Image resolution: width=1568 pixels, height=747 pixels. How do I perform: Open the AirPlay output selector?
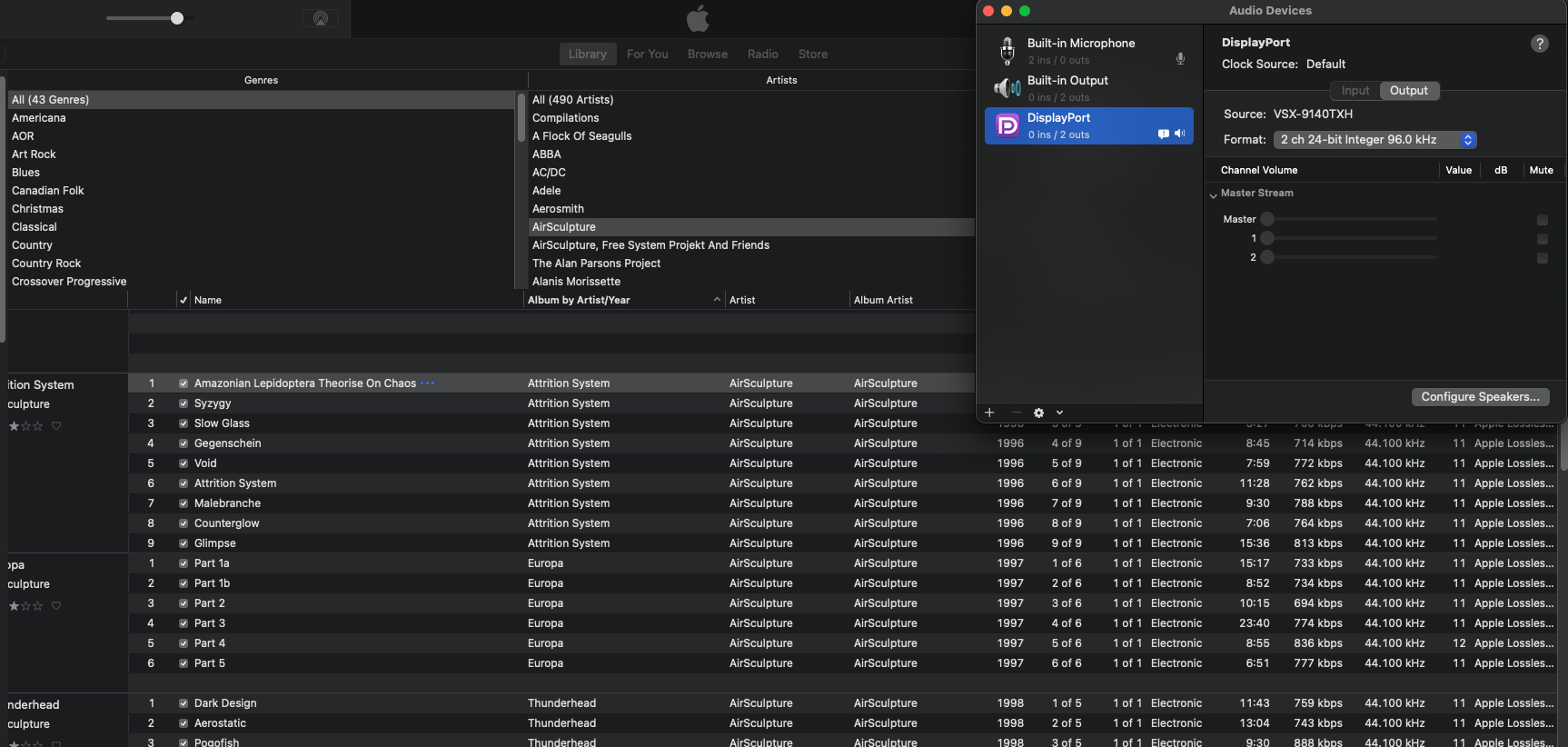point(320,18)
